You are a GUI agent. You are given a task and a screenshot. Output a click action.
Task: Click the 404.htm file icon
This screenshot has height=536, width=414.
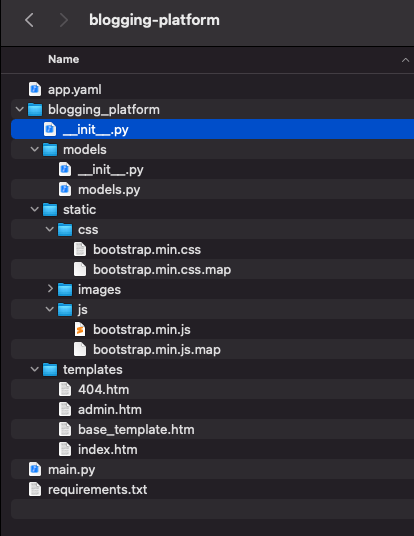65,389
